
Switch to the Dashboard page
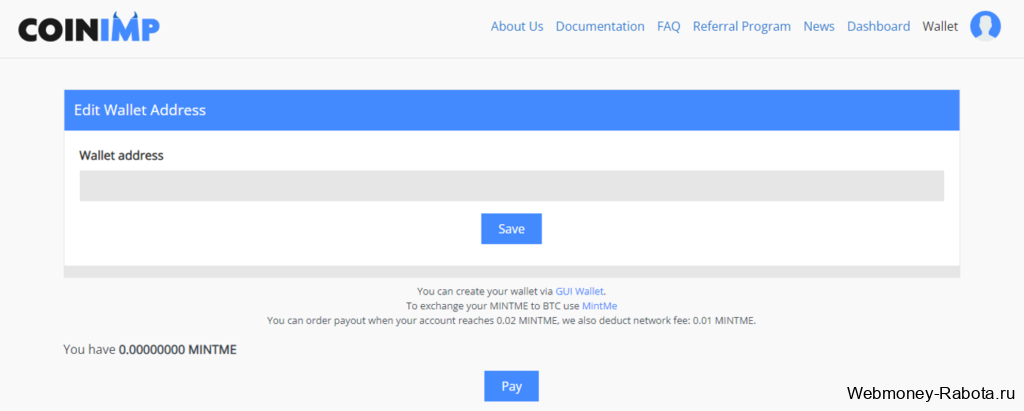tap(878, 26)
